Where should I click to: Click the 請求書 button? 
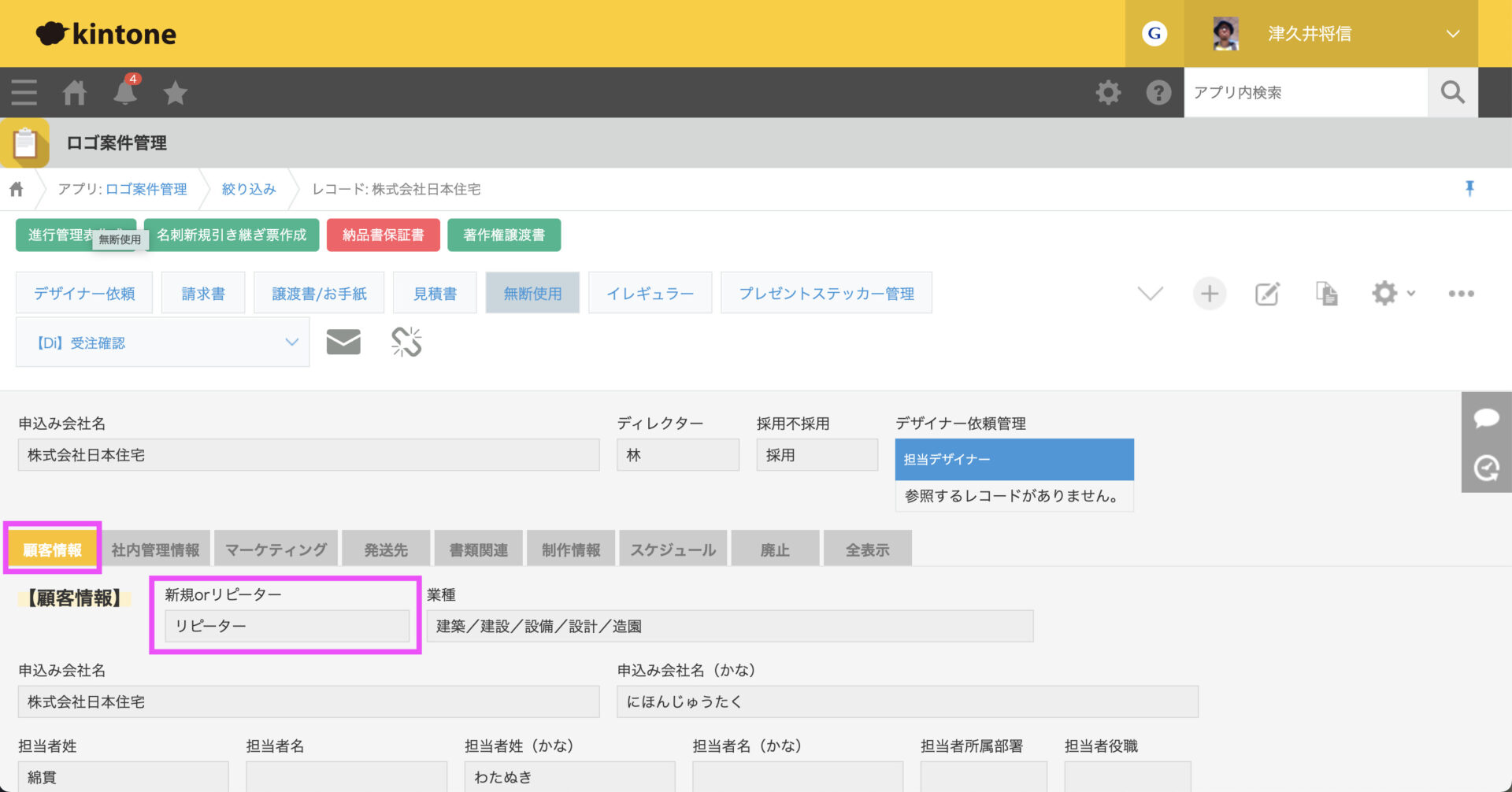[x=203, y=294]
